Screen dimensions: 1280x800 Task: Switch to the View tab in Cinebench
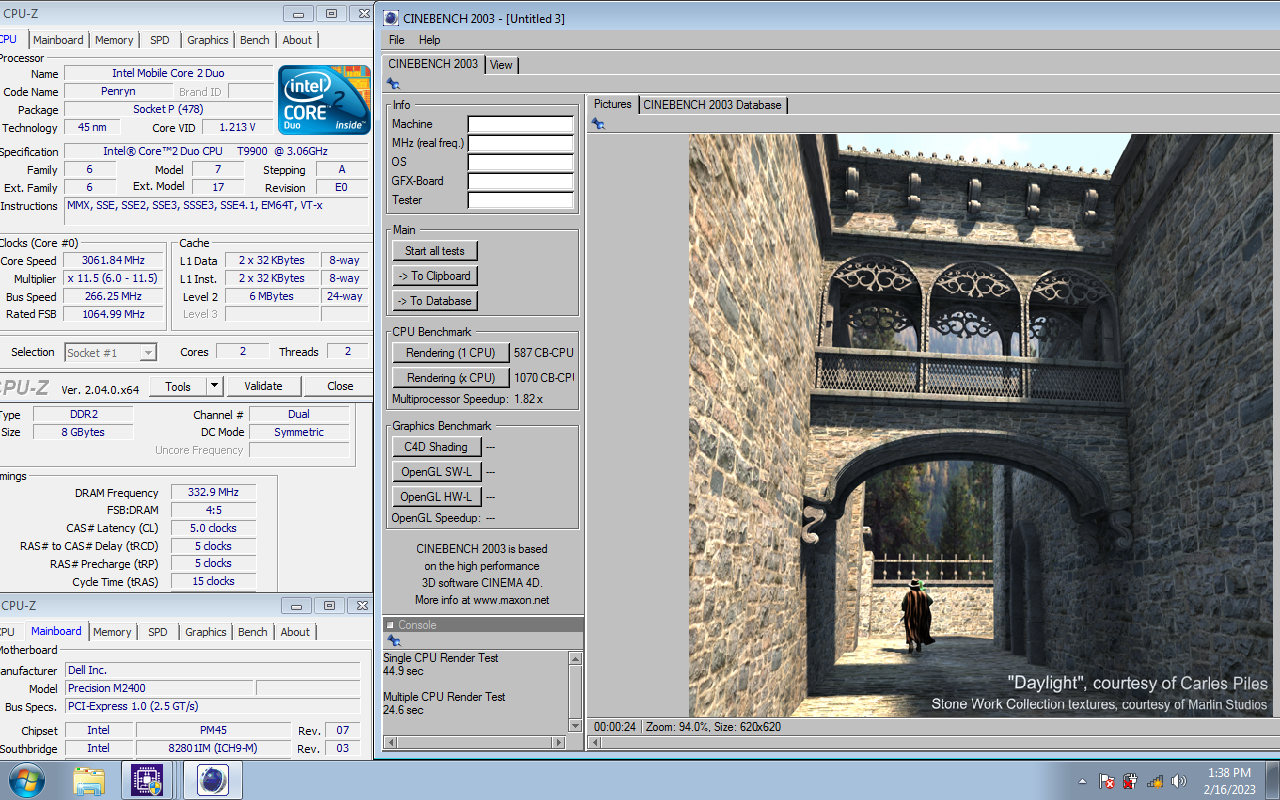[x=501, y=65]
